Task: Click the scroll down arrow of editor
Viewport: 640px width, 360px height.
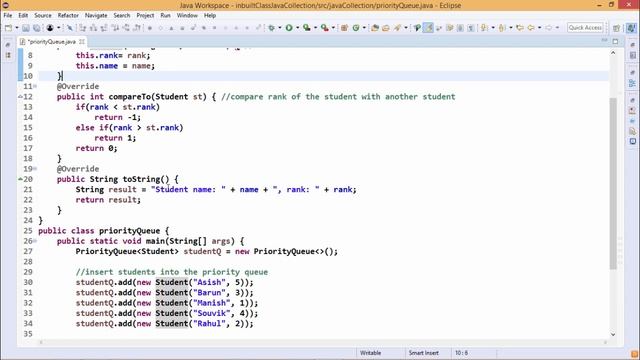Action: 613,334
